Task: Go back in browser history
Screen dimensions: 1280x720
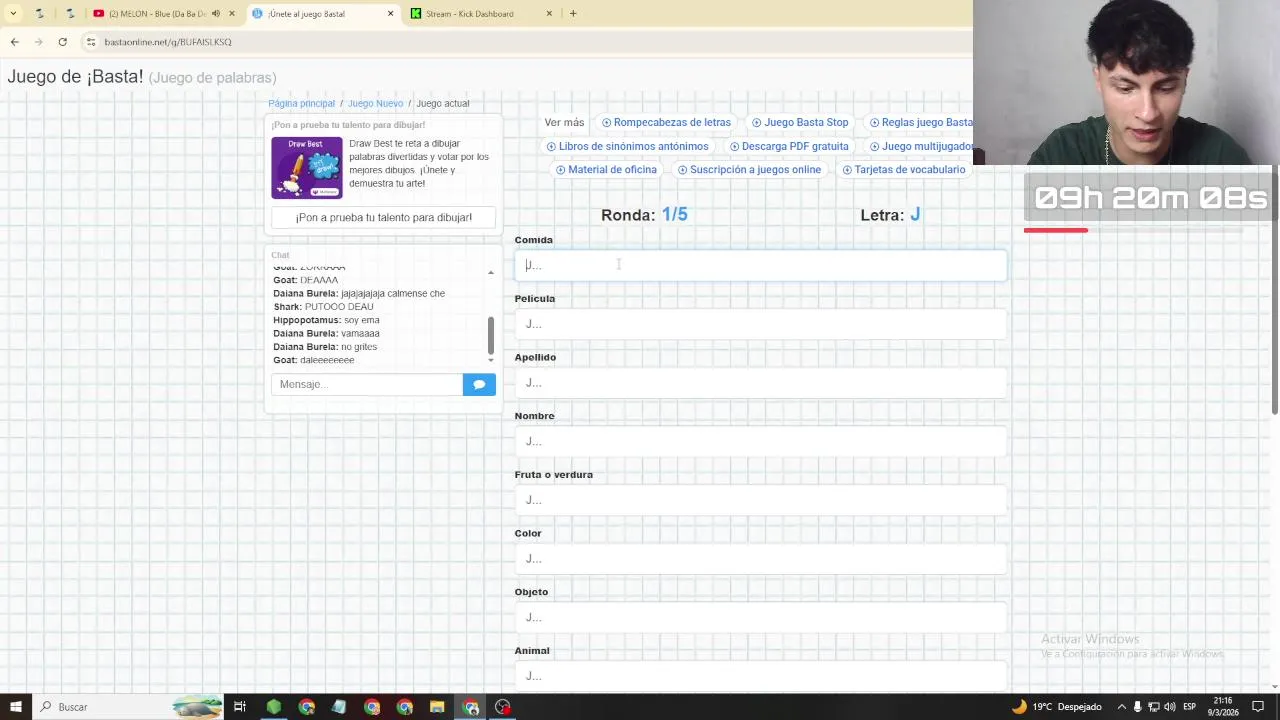Action: point(15,42)
